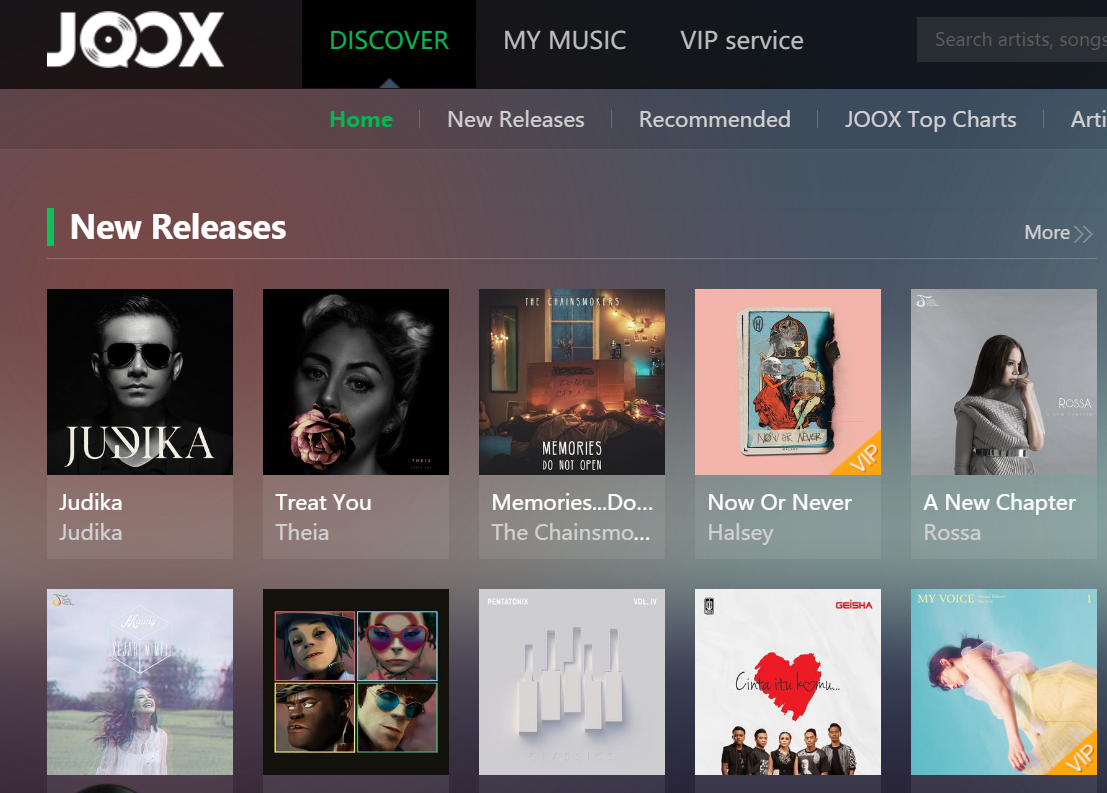
Task: Focus the search artists, songs field
Action: point(1012,40)
